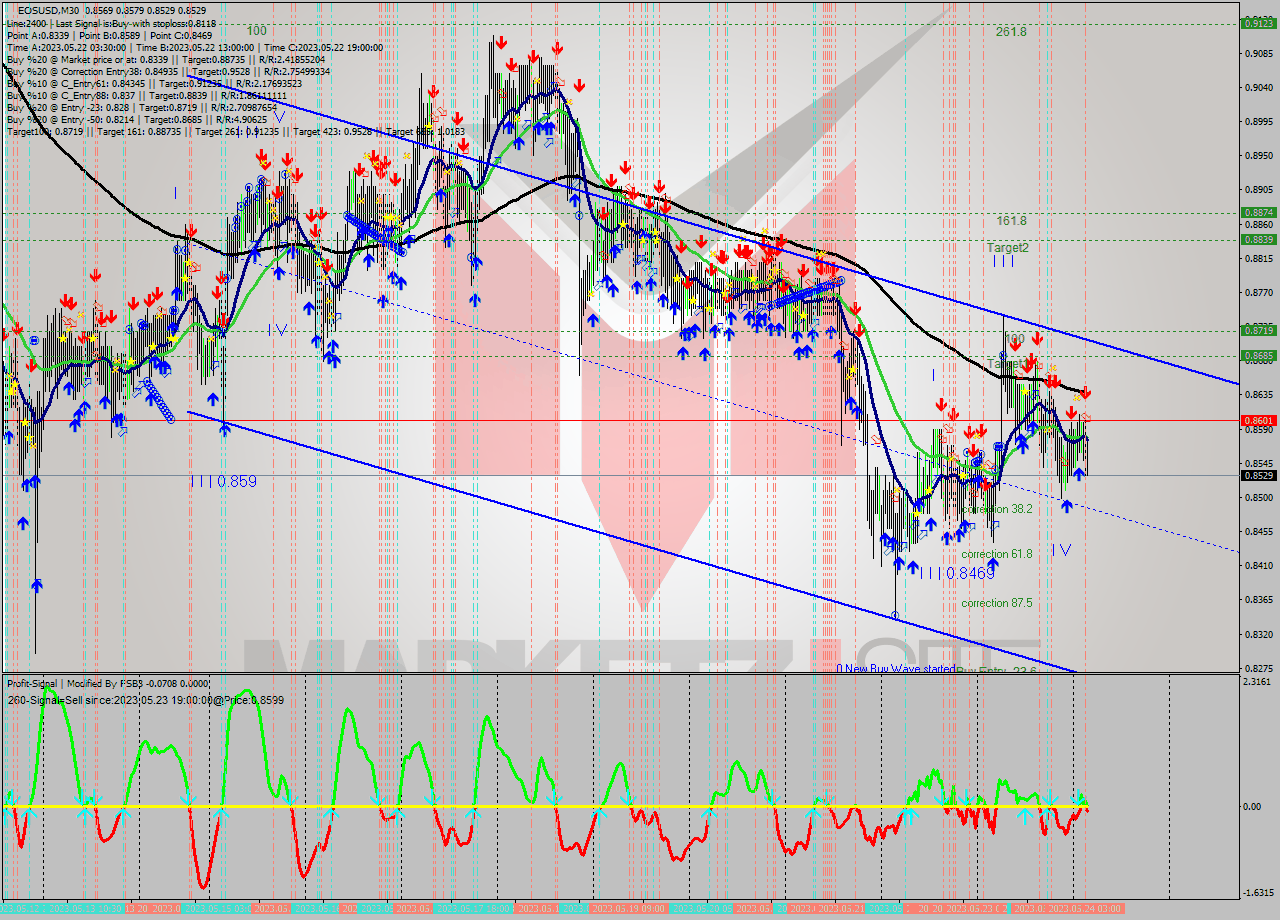Click the green 0.8719 price tag
Screen dimensions: 1280x920
[x=1257, y=329]
